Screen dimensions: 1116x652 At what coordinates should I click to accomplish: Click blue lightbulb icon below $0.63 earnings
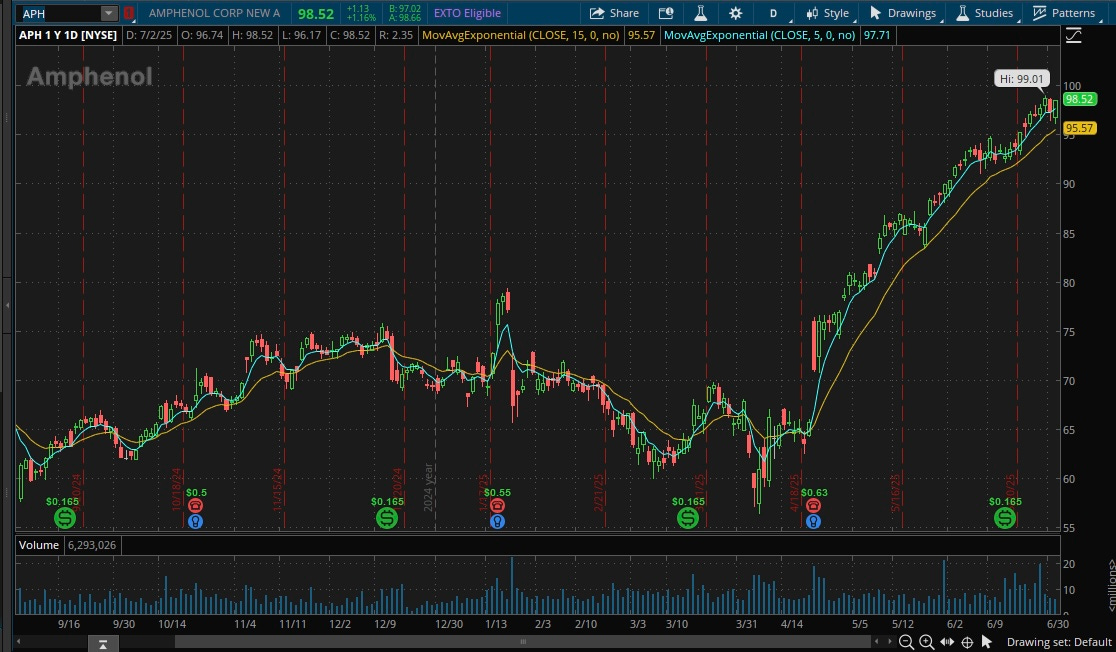[814, 522]
